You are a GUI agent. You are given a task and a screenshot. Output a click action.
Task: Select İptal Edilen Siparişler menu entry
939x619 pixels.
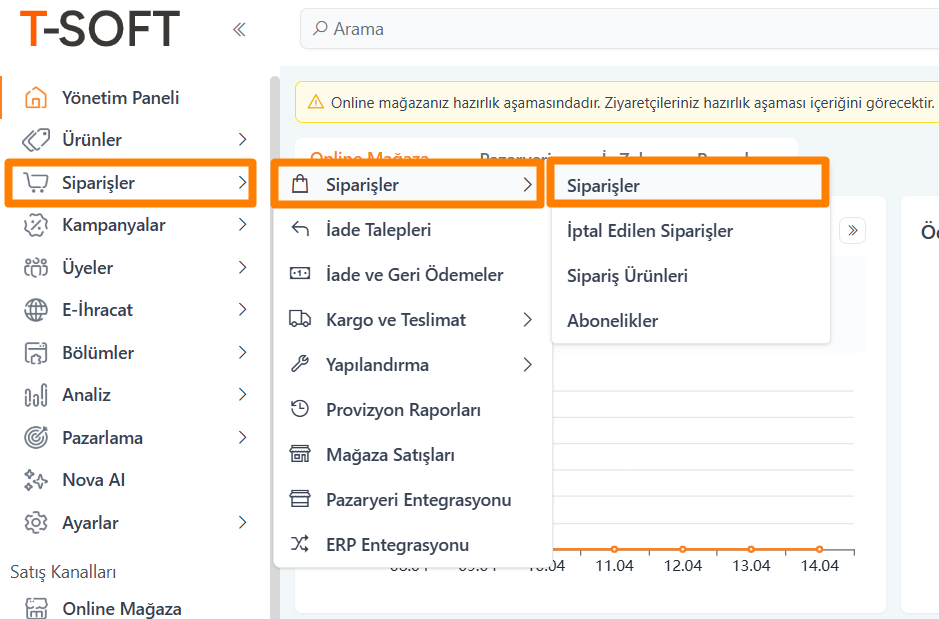coord(649,231)
